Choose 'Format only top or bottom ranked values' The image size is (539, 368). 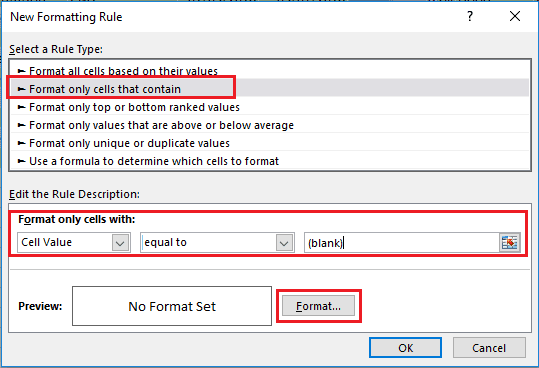[x=270, y=107]
